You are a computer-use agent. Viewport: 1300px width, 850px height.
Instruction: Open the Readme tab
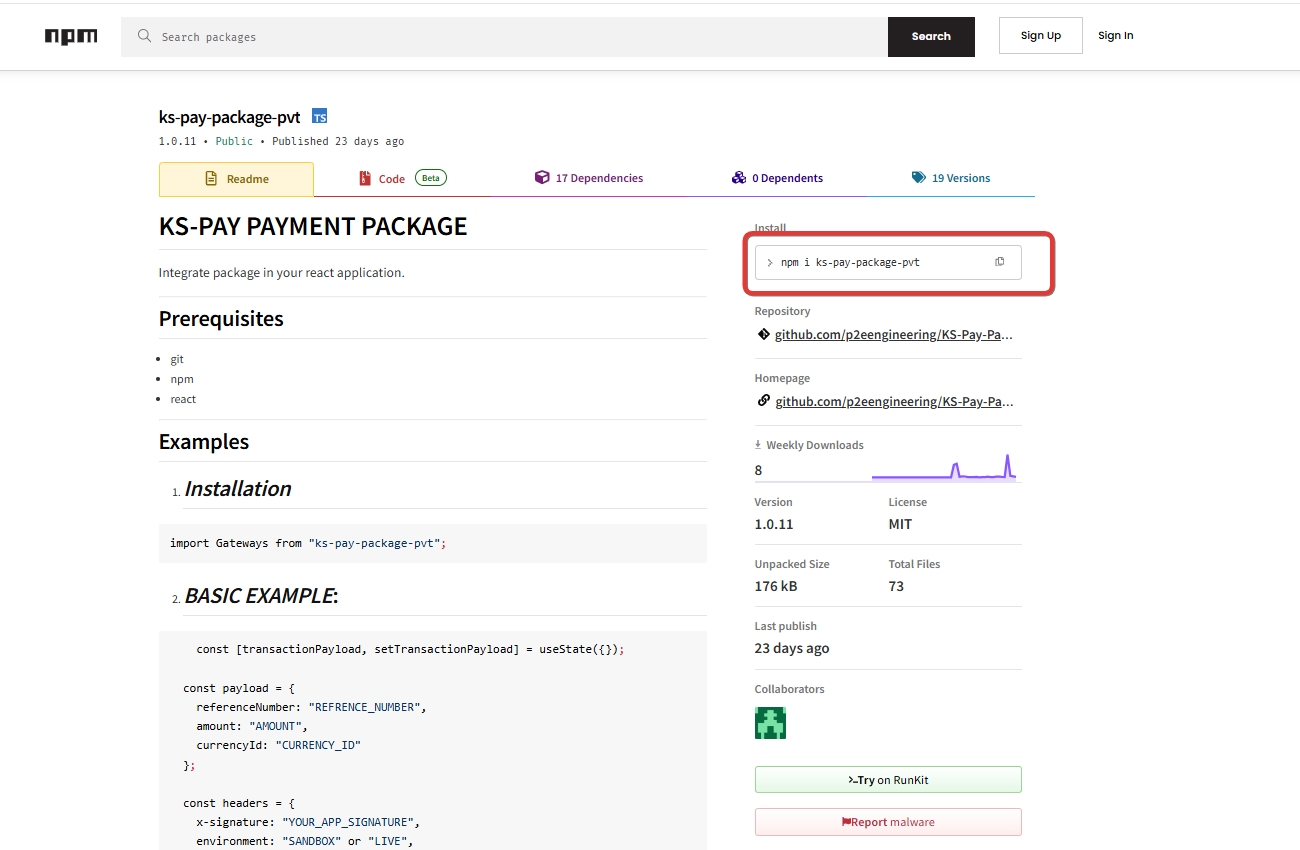[236, 179]
